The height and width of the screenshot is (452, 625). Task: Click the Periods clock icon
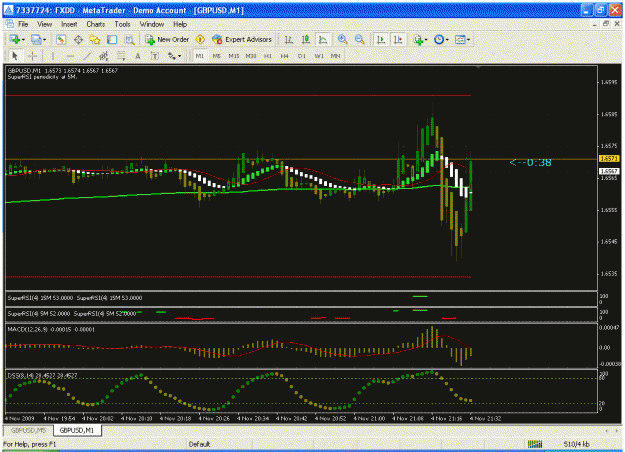click(439, 39)
